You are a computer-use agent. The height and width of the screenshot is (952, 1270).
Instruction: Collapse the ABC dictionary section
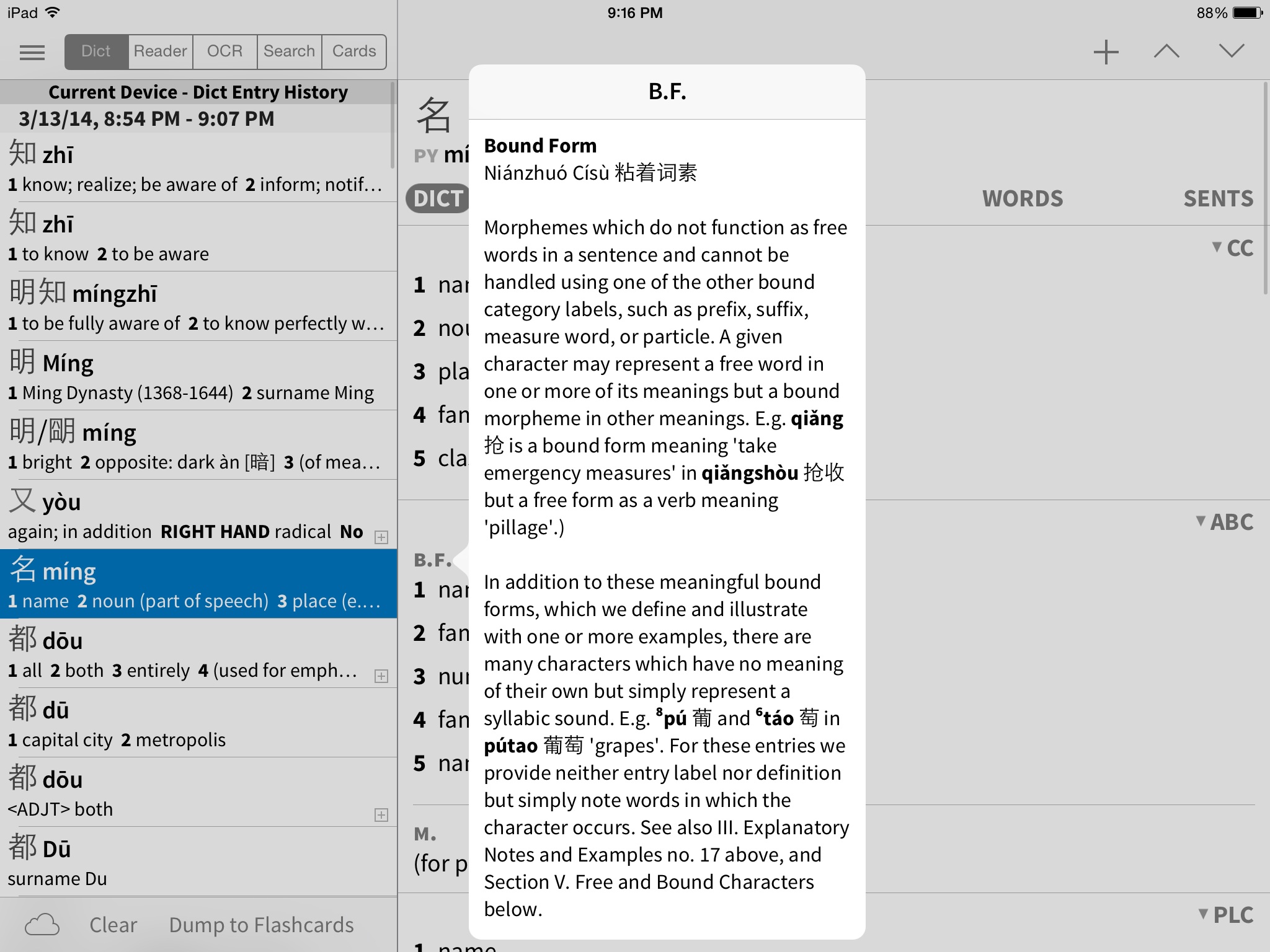(1225, 522)
